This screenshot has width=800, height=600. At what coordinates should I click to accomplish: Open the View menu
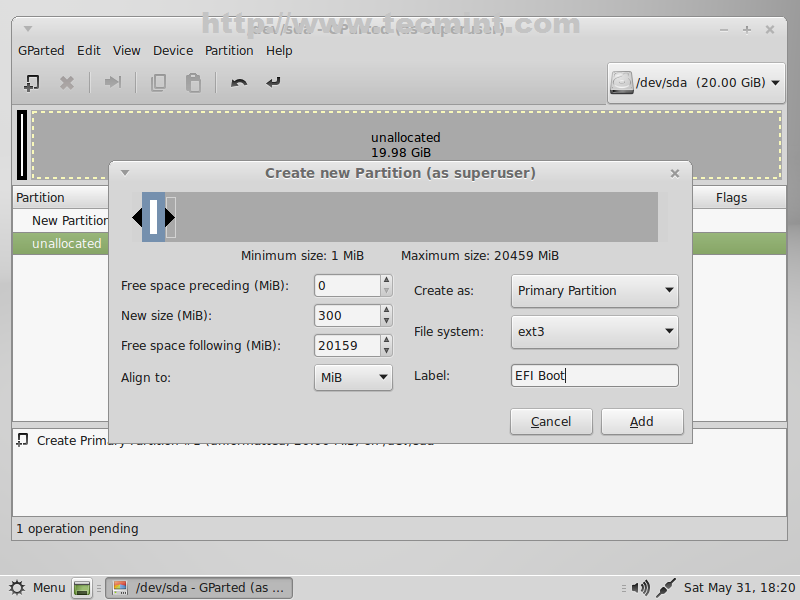point(127,51)
